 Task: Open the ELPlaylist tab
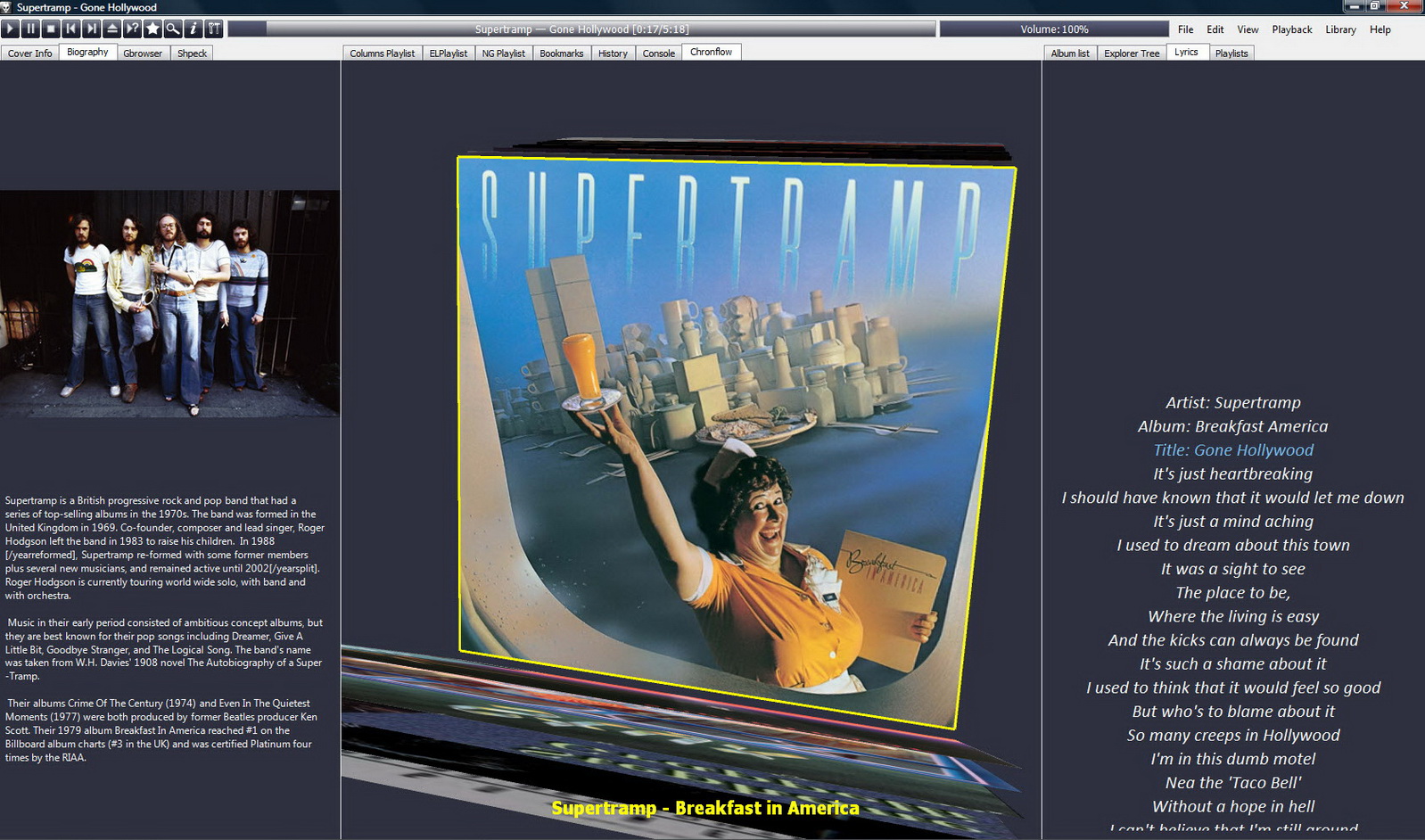tap(449, 54)
